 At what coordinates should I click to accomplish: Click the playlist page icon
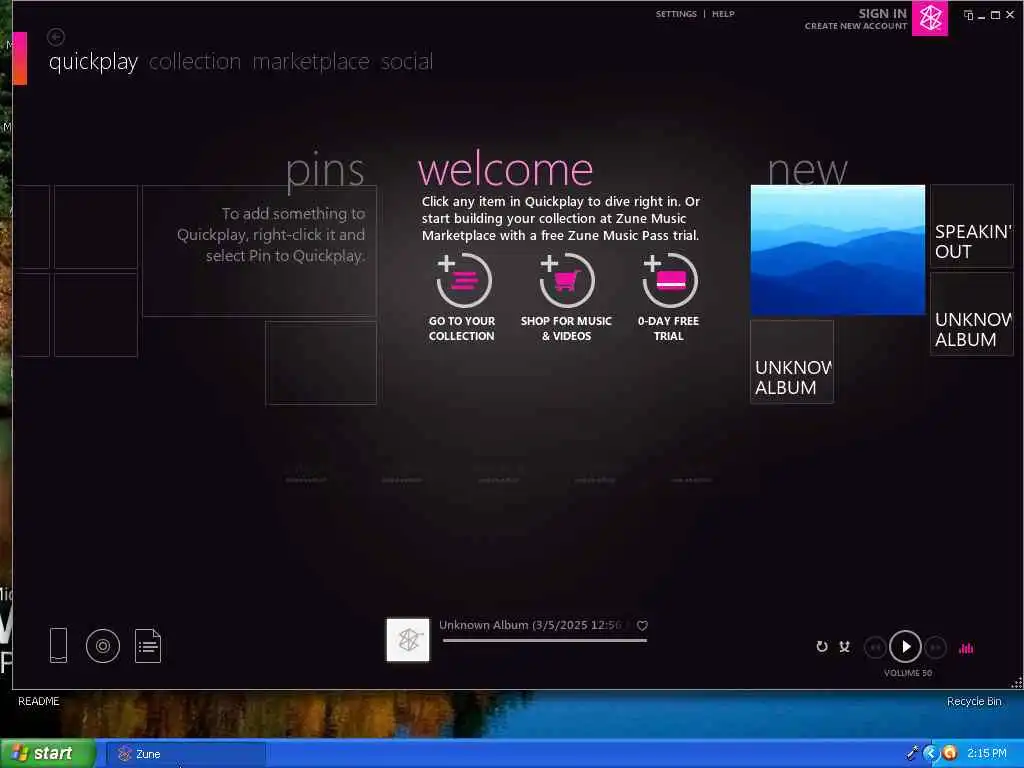coord(148,645)
